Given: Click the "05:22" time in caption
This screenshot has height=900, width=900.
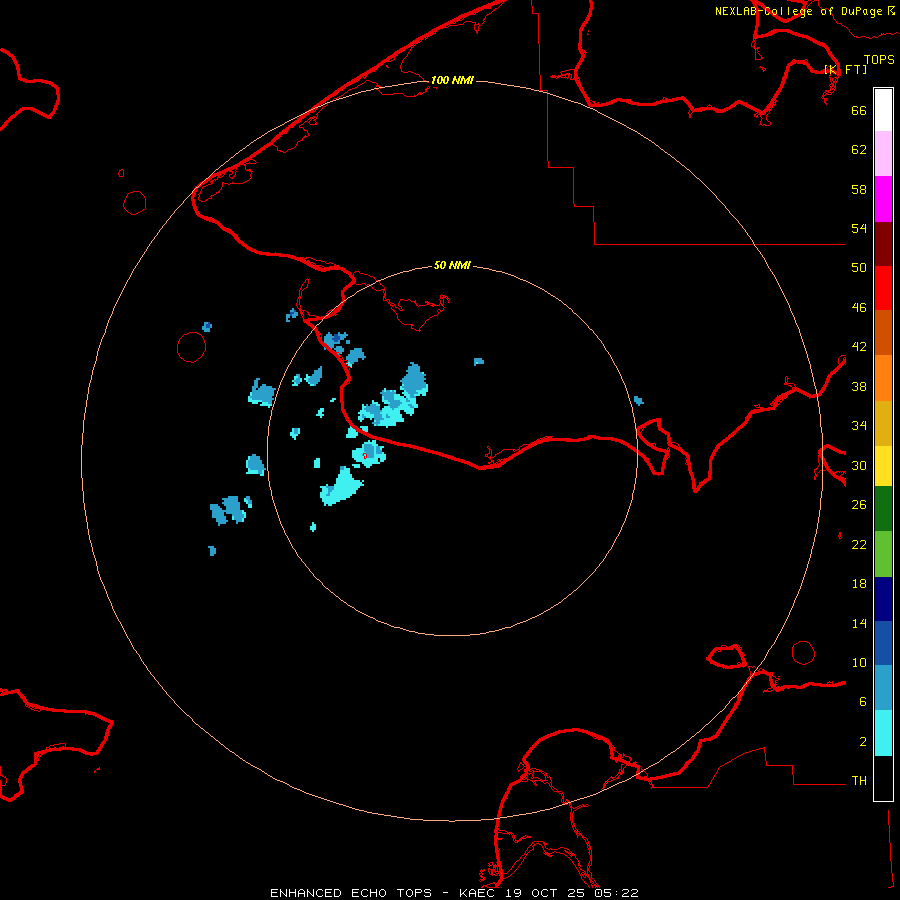Looking at the screenshot, I should point(616,893).
